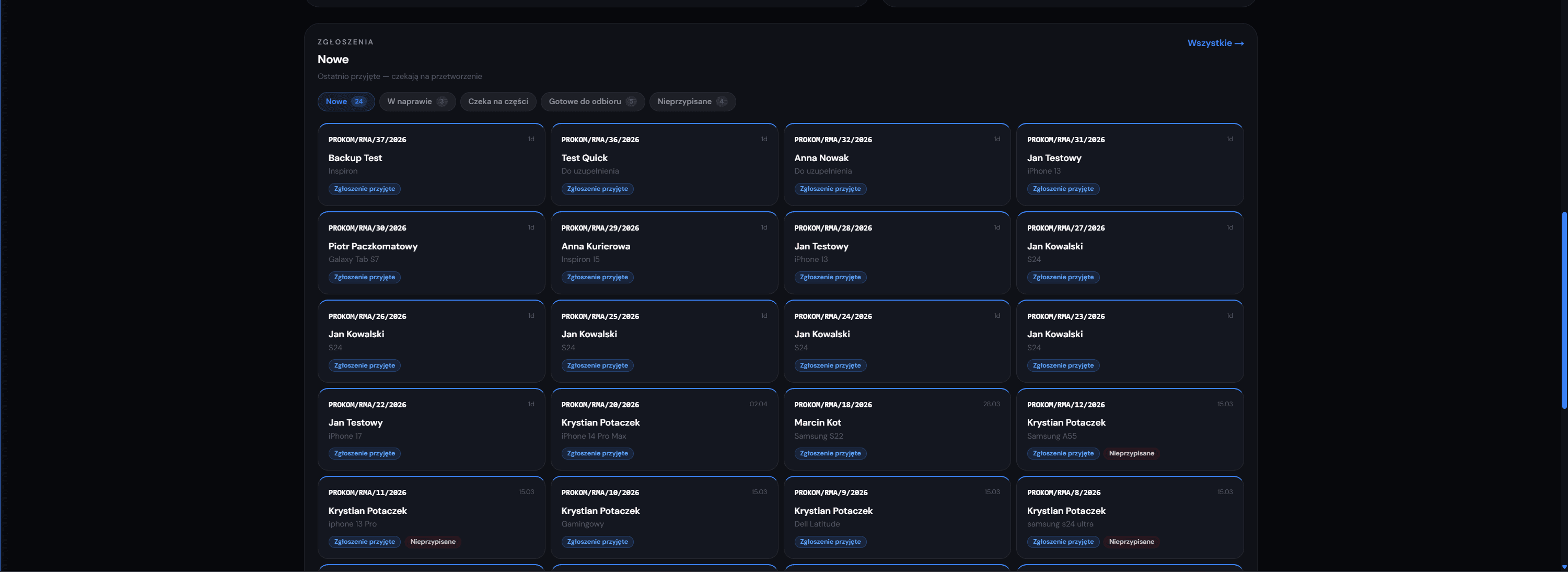Open ticket card PROKOM/RMA/10/2026 Gamingowy
This screenshot has height=572, width=1568.
(x=664, y=517)
